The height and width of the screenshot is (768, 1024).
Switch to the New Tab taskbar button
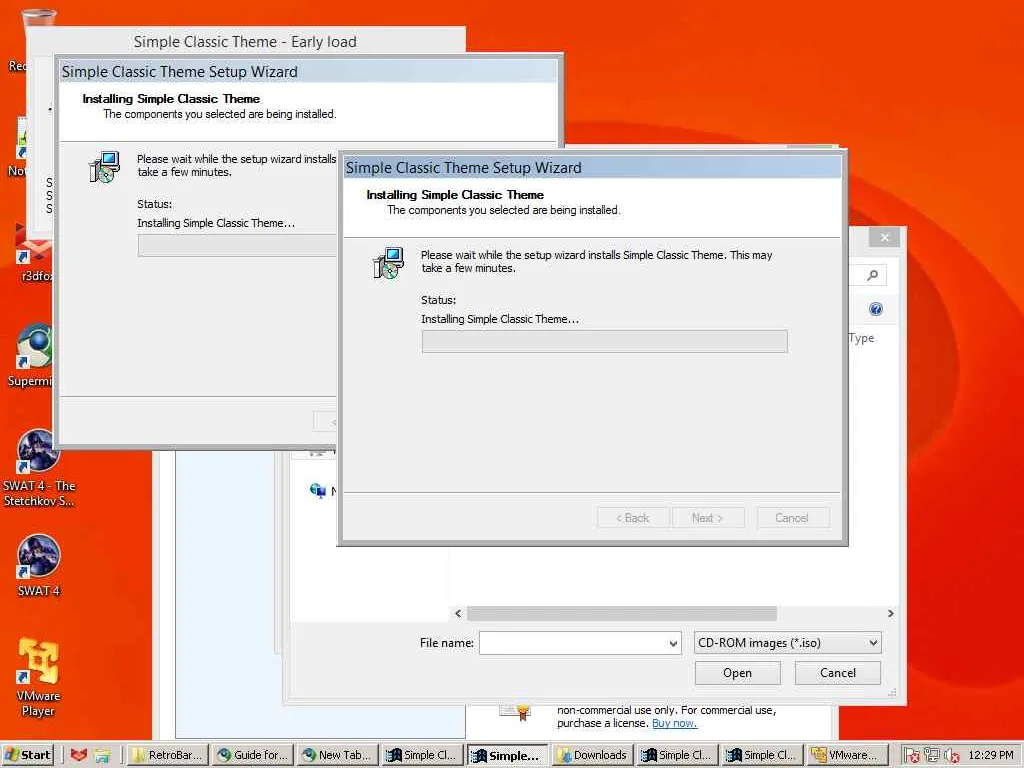(337, 755)
